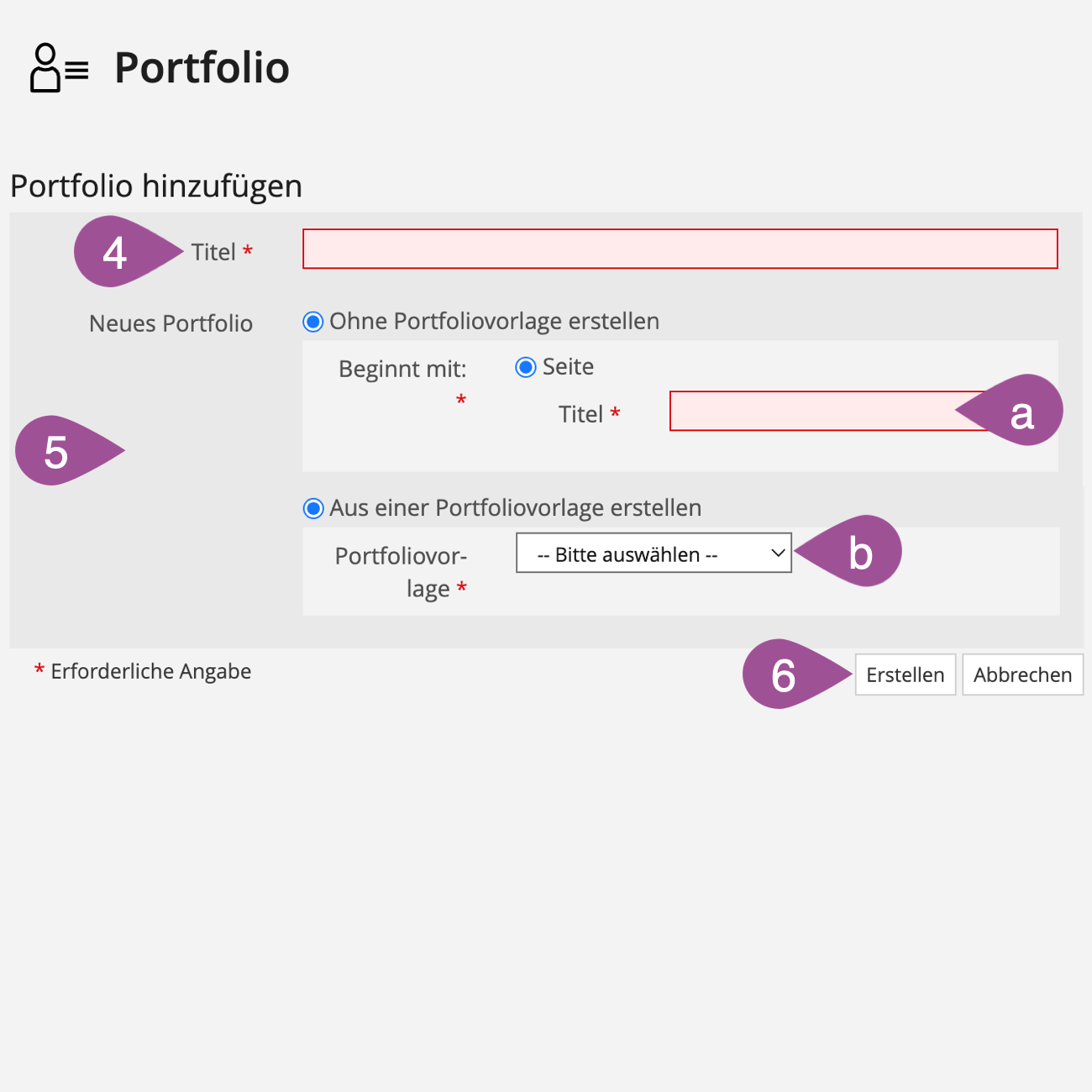
Task: Click the purple number 4 marker
Action: pos(116,252)
